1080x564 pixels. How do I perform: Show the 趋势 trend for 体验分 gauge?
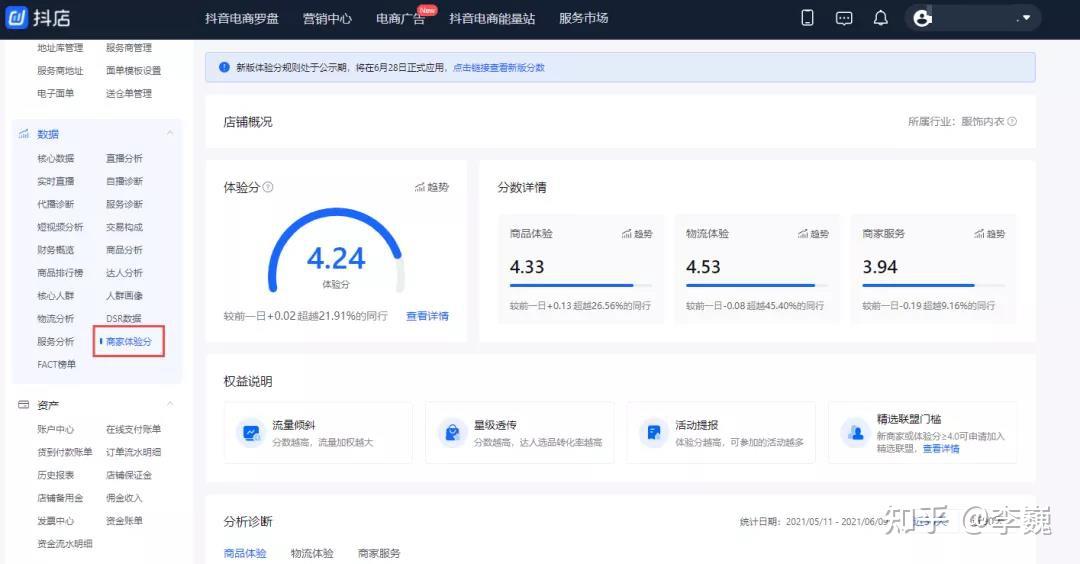point(432,187)
